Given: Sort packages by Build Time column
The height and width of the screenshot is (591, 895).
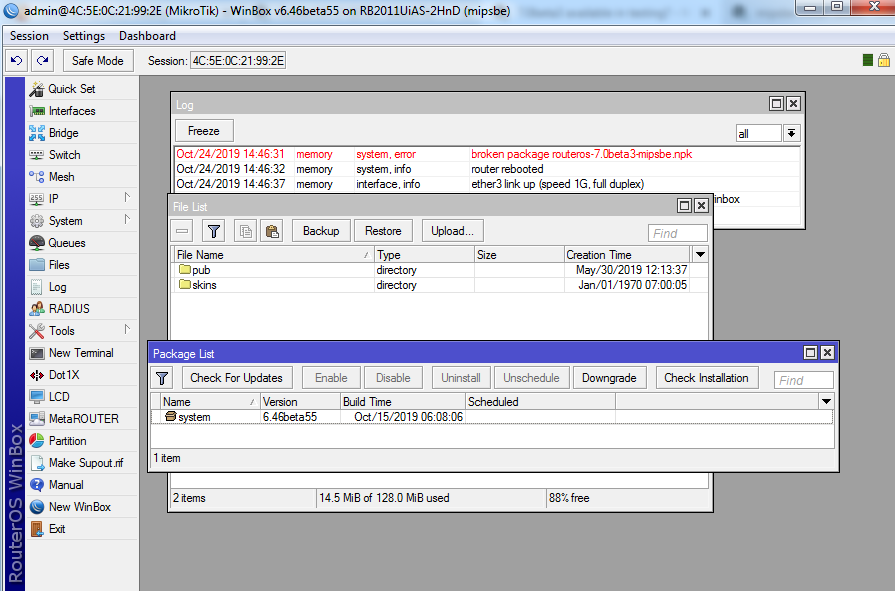Looking at the screenshot, I should 403,402.
